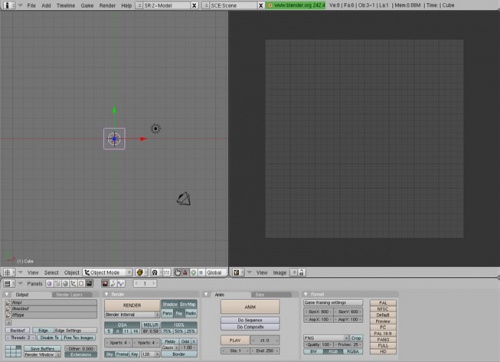Open the Blender Internal renderer dropdown
500x362 pixels.
pos(132,314)
